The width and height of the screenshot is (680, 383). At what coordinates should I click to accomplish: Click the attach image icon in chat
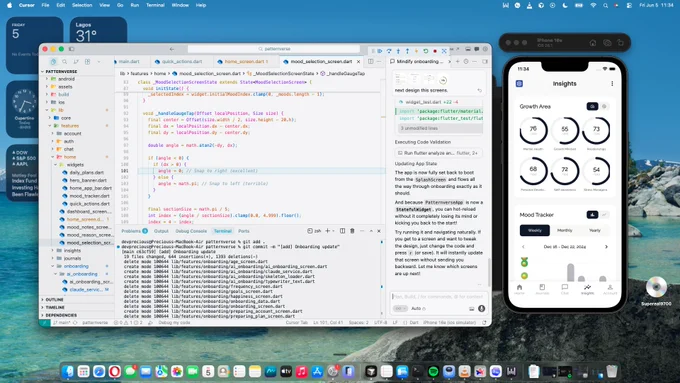(x=471, y=308)
